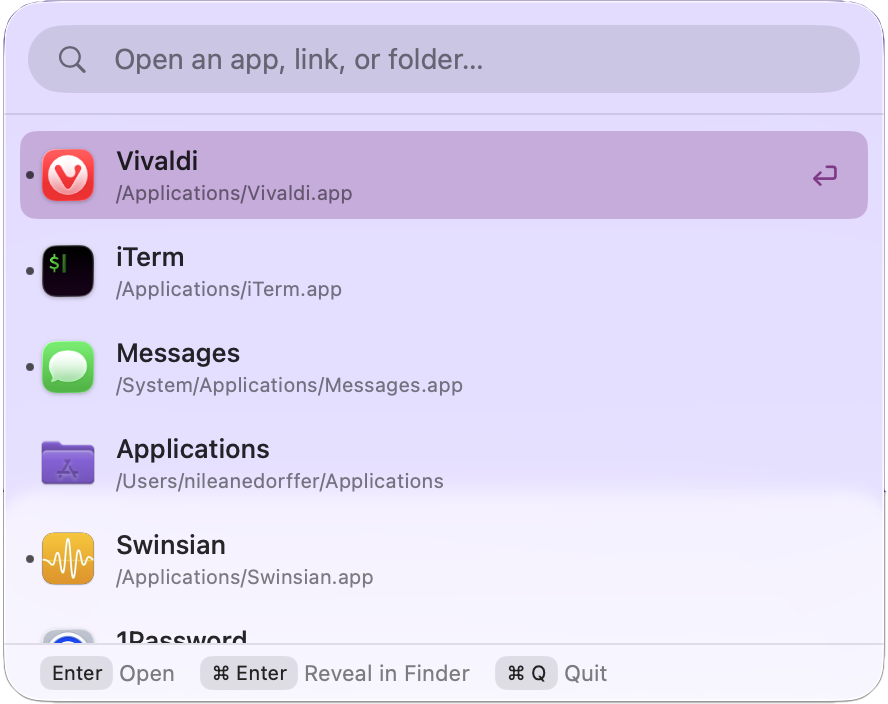Click Reveal in Finder
The width and height of the screenshot is (888, 704).
tap(387, 673)
